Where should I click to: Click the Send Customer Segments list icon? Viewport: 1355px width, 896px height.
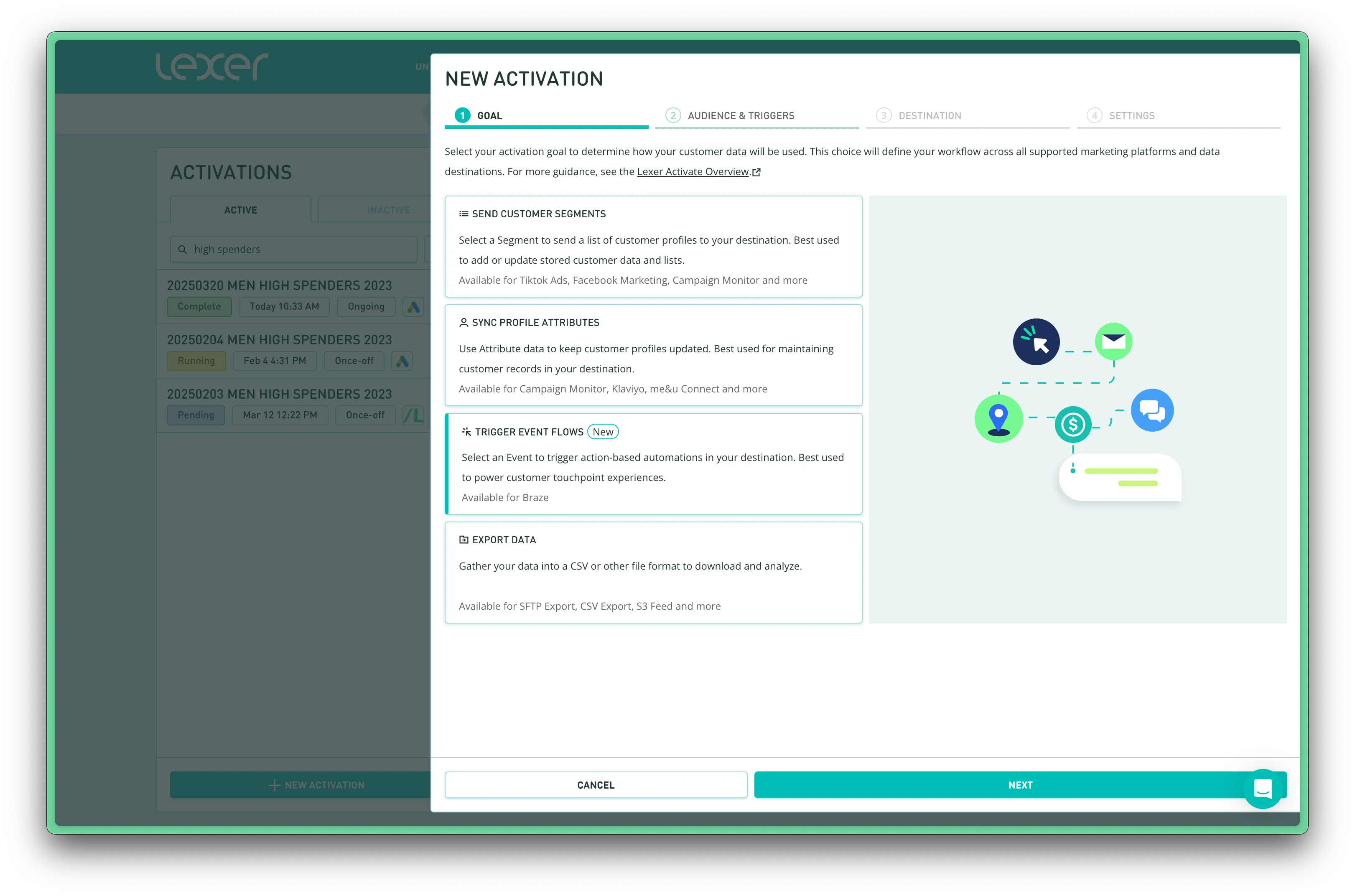pos(464,214)
